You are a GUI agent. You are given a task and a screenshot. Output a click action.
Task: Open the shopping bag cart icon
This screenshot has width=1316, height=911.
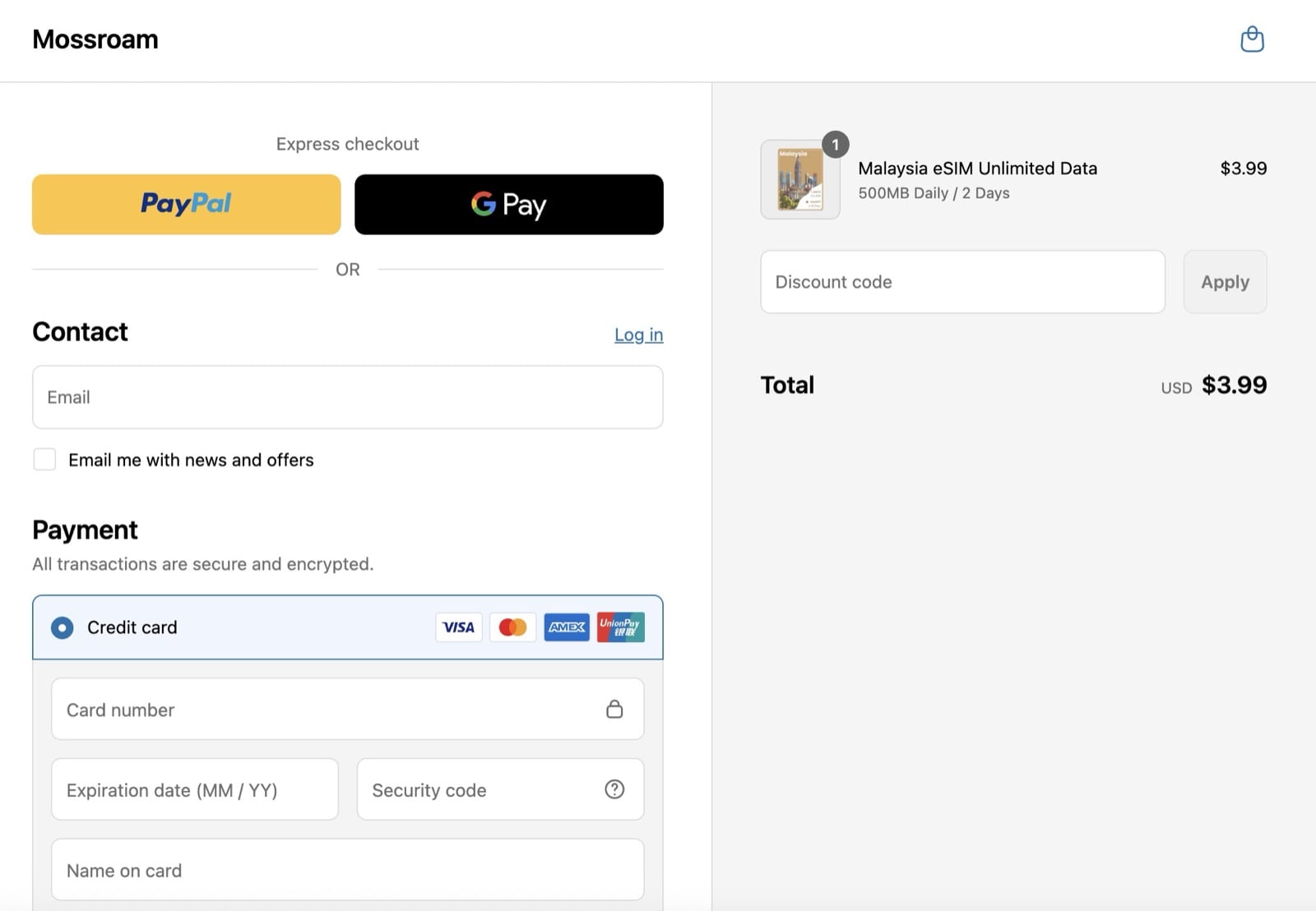click(1252, 39)
